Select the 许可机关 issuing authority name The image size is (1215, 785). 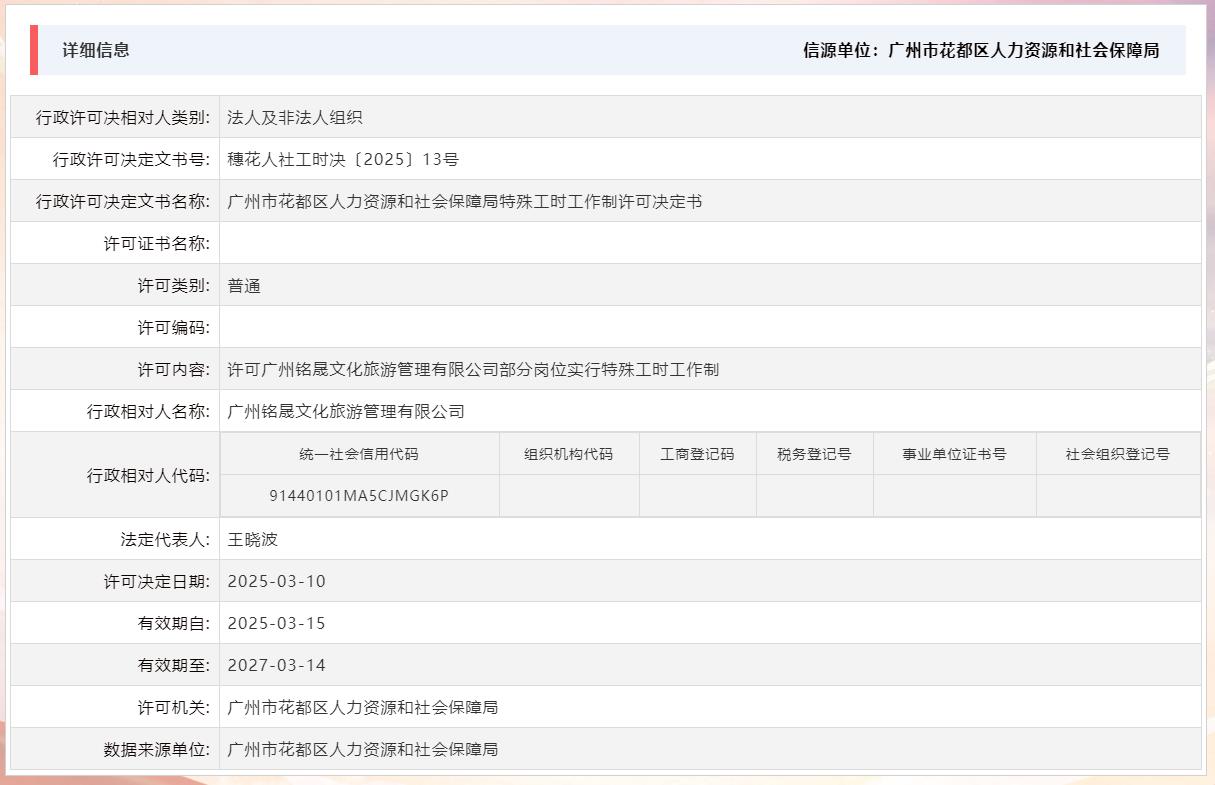point(364,707)
